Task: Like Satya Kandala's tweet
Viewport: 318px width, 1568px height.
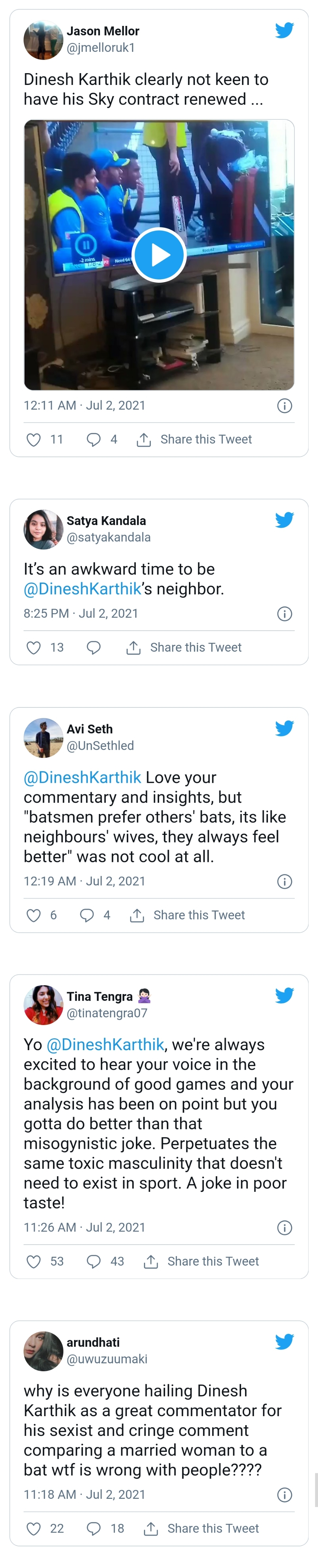Action: [34, 648]
